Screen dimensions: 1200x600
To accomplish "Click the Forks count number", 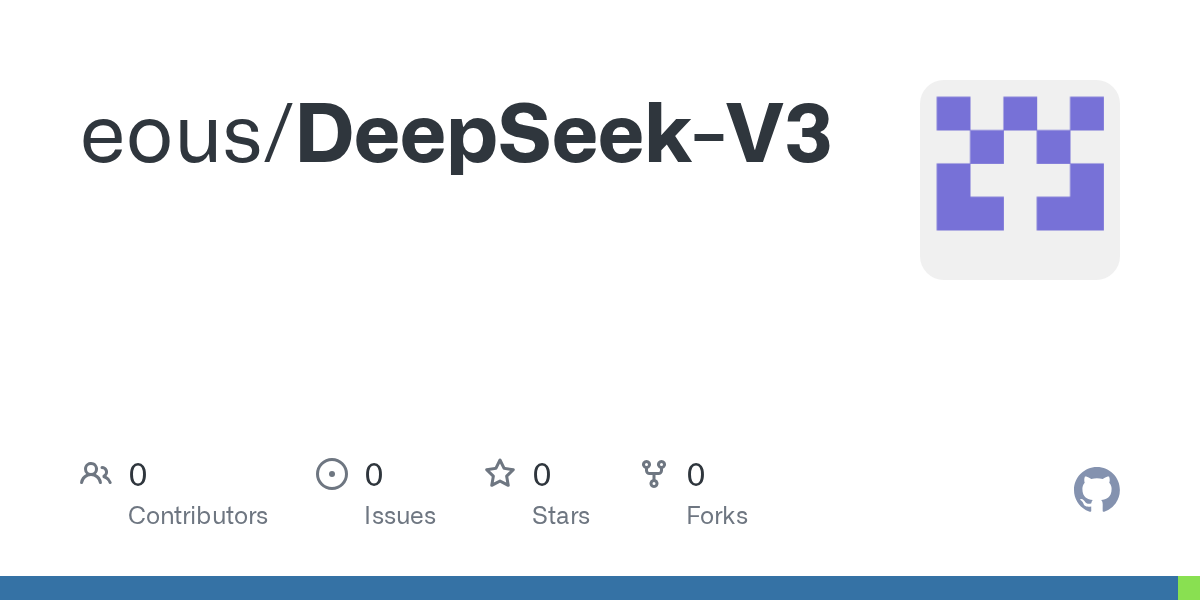I will tap(696, 475).
